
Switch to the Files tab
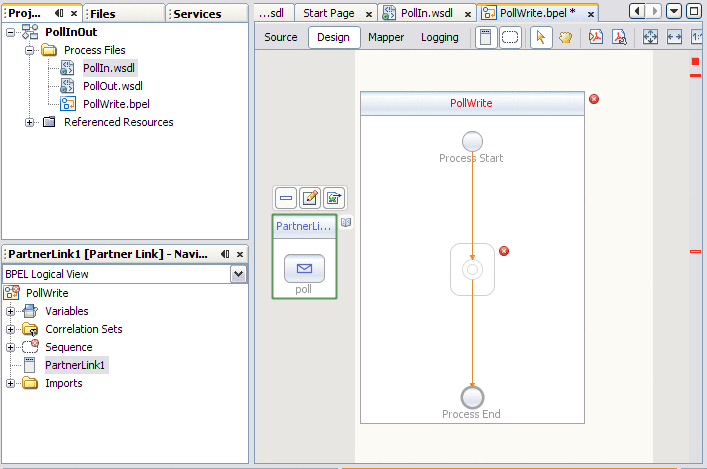(x=124, y=14)
